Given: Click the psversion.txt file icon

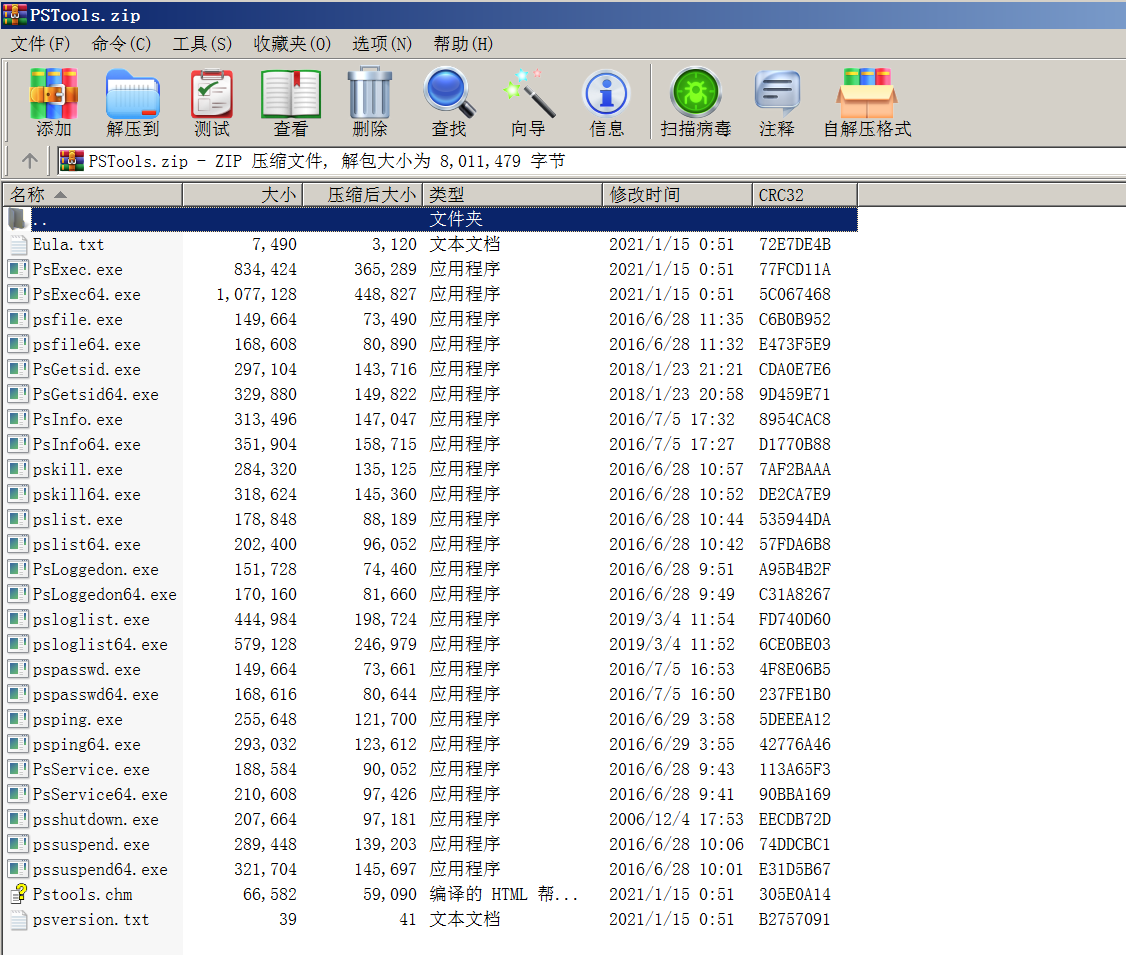Looking at the screenshot, I should tap(18, 919).
